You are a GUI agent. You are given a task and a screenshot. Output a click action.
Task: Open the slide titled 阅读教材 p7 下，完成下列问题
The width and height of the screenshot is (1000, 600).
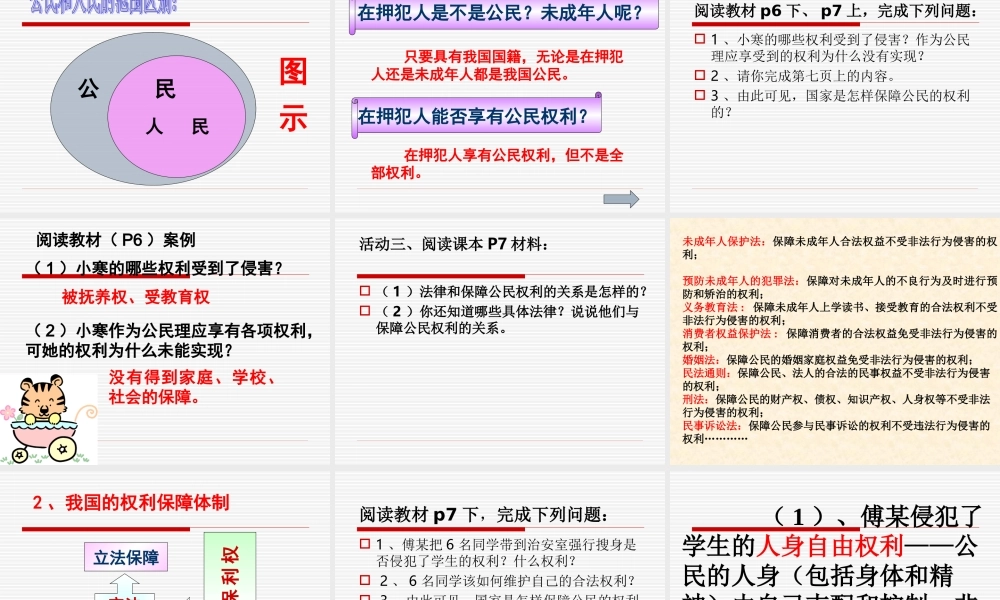pos(499,536)
